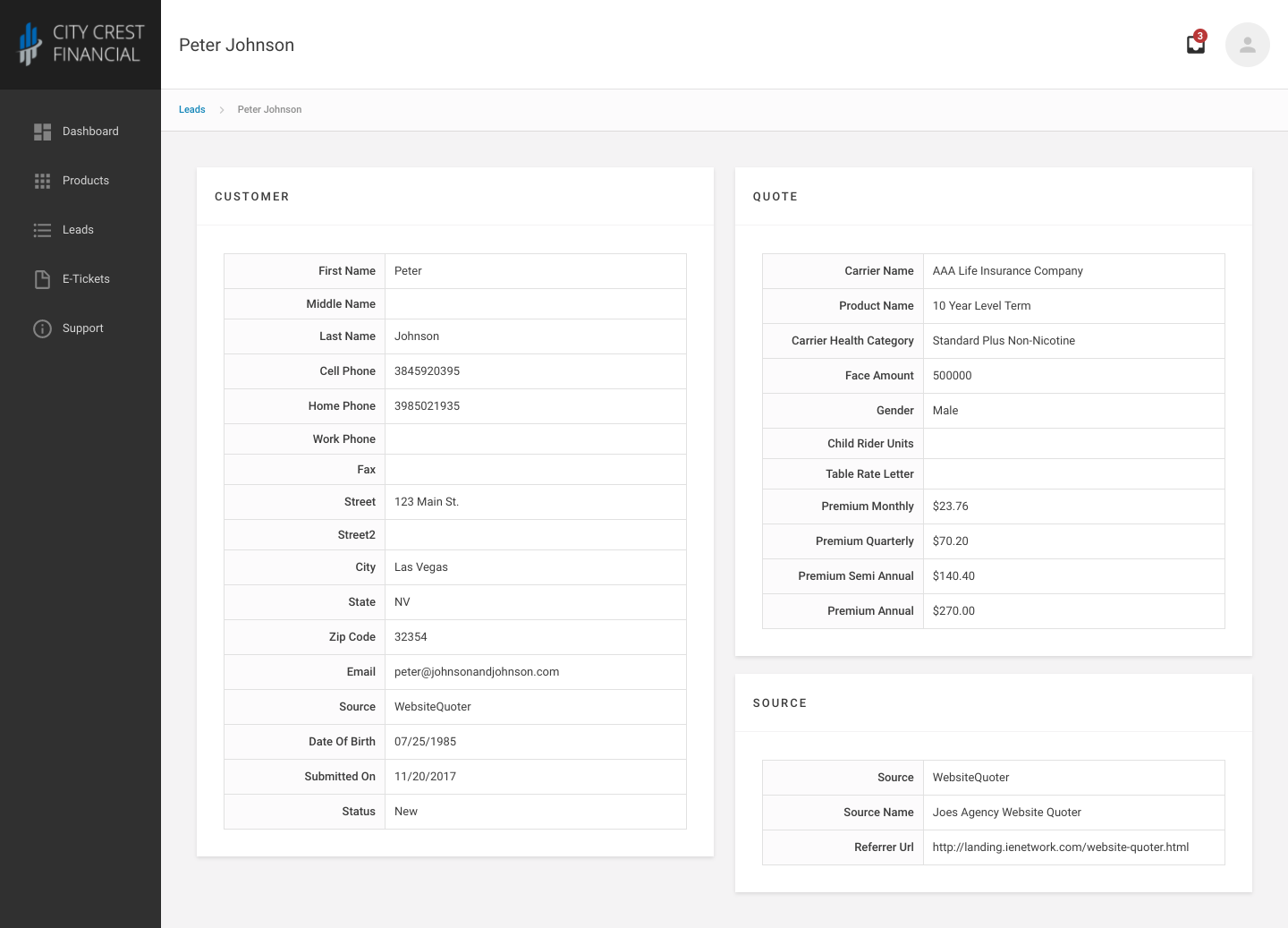This screenshot has width=1288, height=928.
Task: Select the last name value Johnson
Action: click(x=417, y=336)
